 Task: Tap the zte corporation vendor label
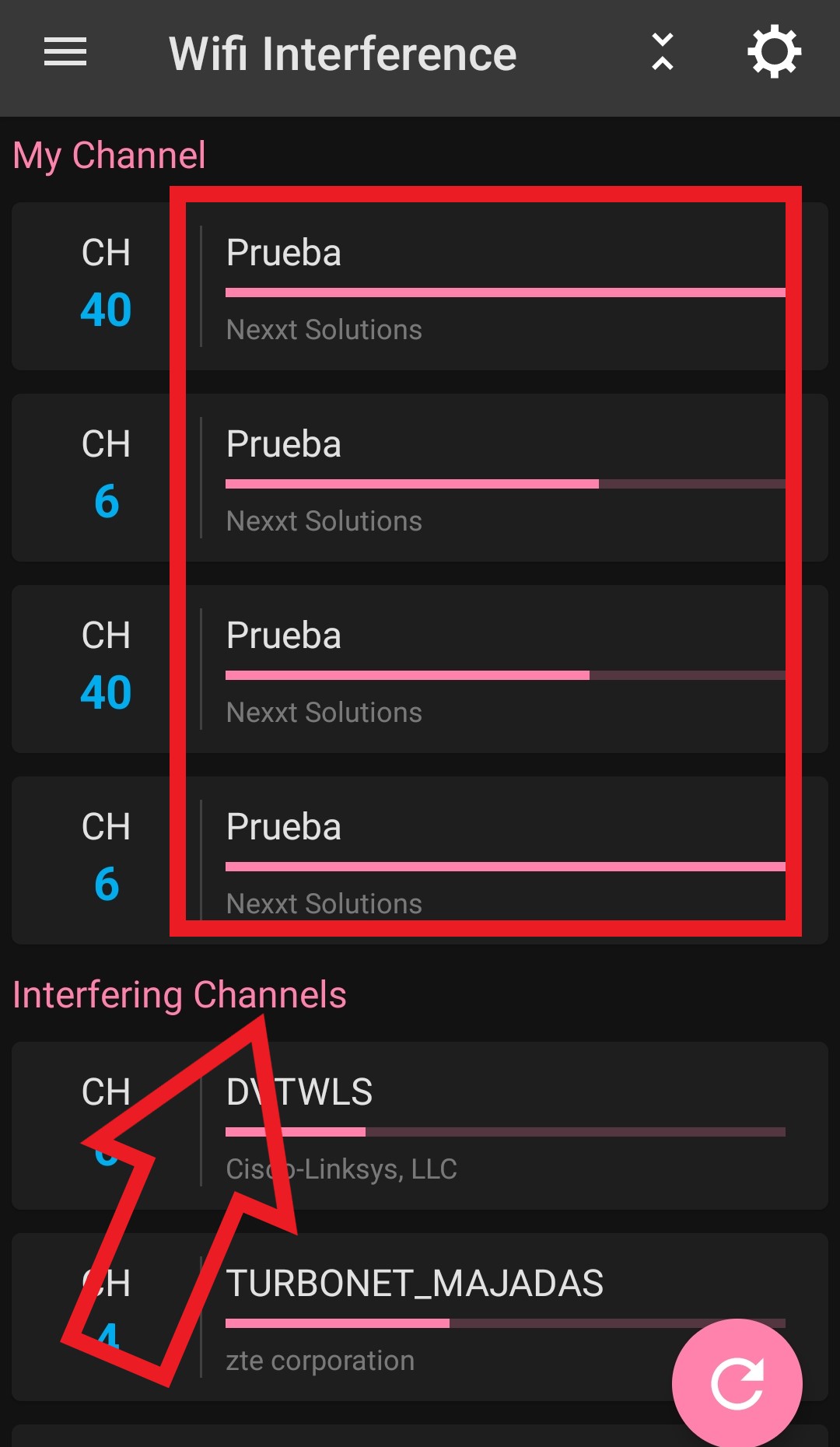pyautogui.click(x=320, y=1361)
